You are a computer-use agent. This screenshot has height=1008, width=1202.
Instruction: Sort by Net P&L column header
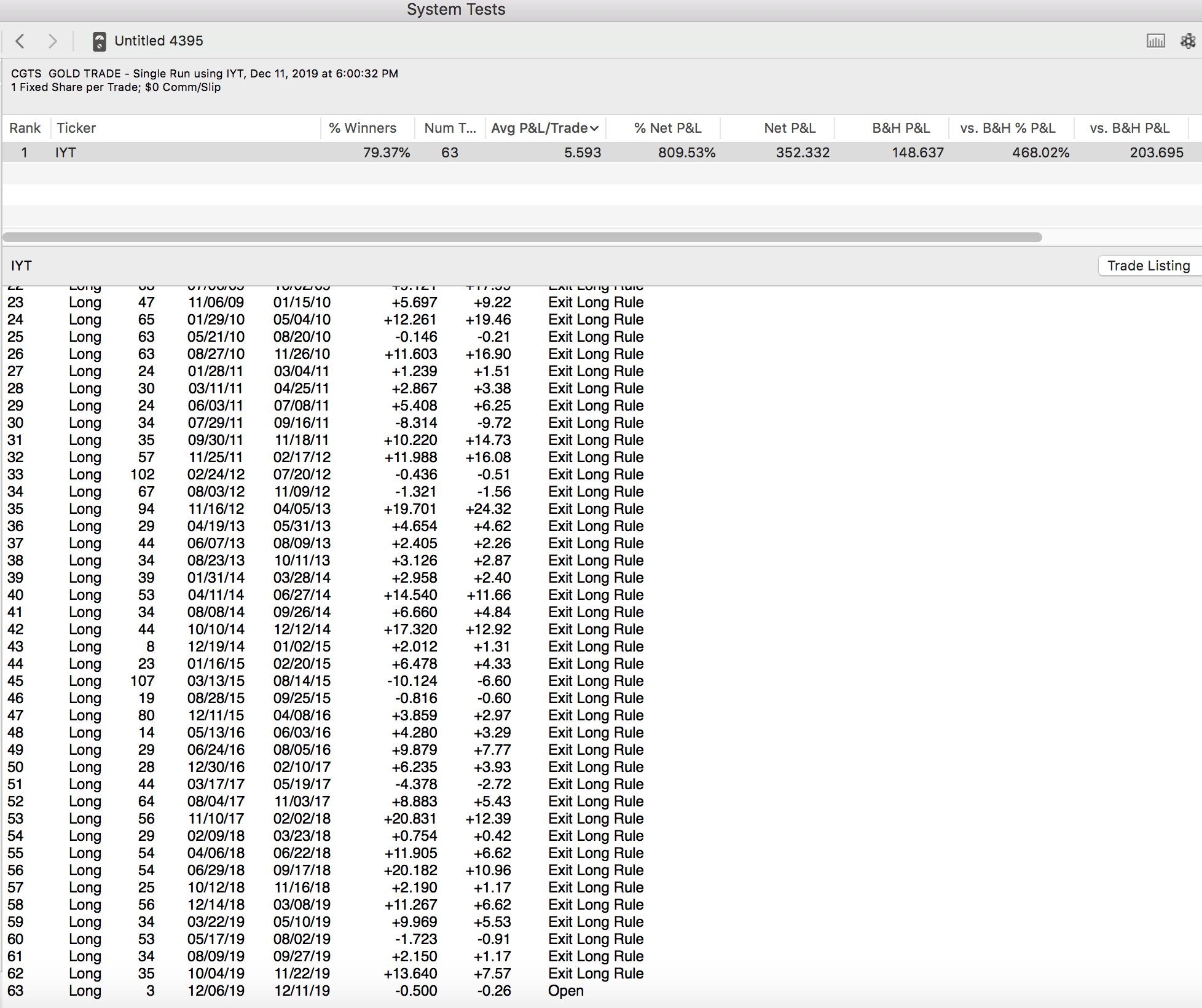pyautogui.click(x=790, y=128)
